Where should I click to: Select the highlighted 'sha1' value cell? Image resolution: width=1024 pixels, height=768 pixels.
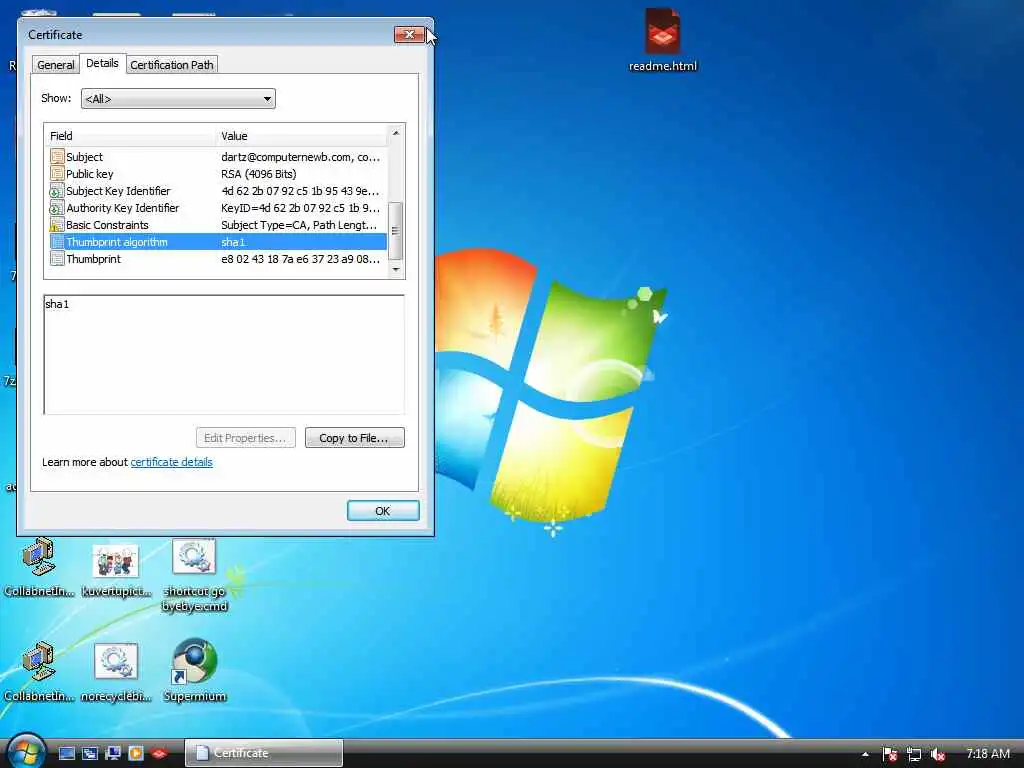tap(233, 242)
